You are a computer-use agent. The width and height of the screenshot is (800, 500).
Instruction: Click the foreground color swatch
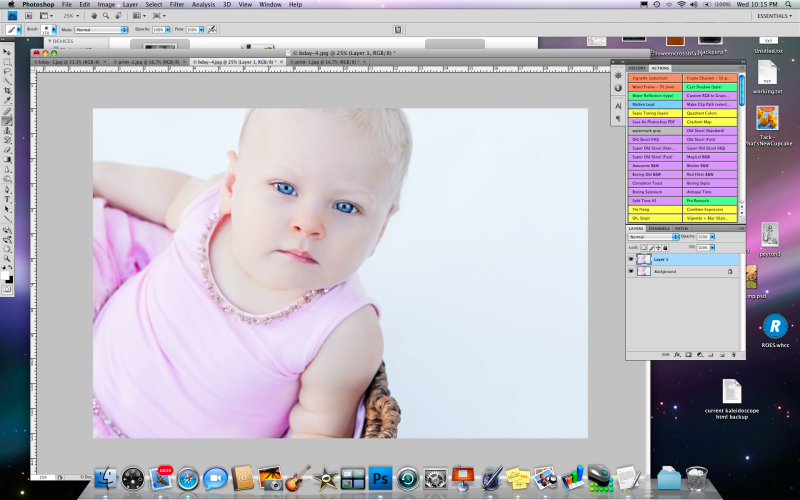point(6,275)
